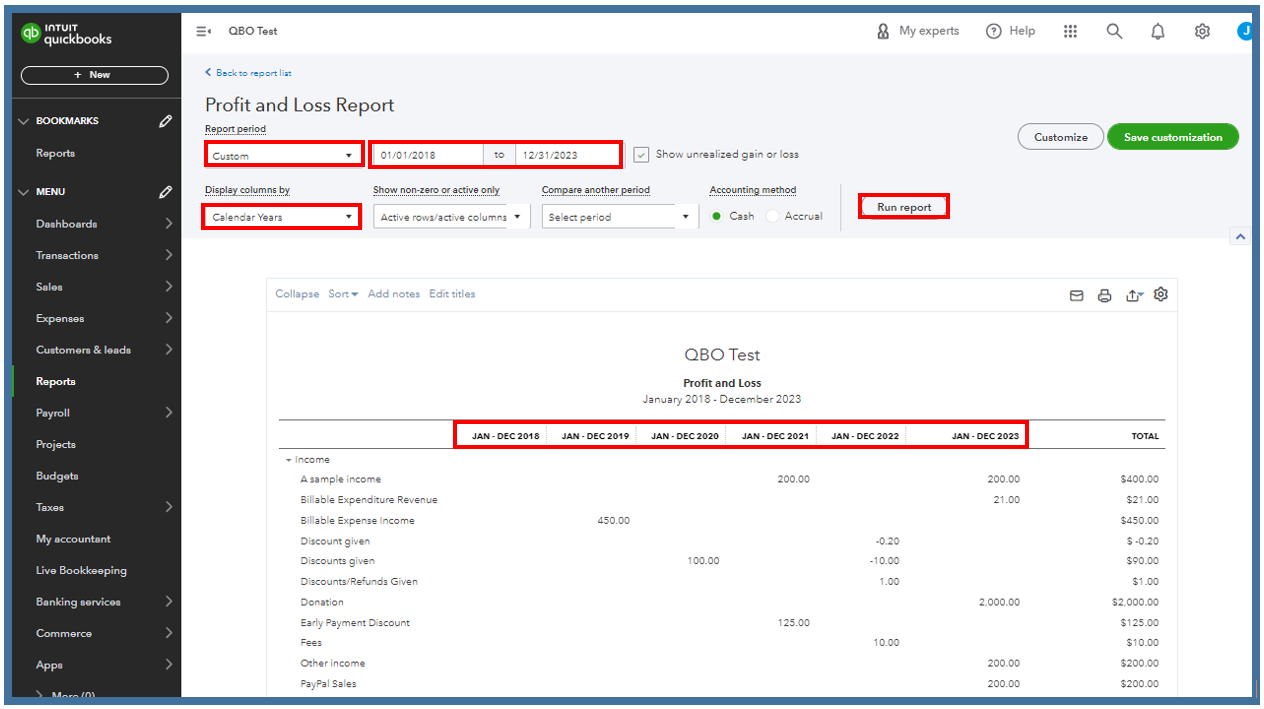This screenshot has height=709, width=1264.
Task: Click the start date field 01/01/2018
Action: pos(428,155)
